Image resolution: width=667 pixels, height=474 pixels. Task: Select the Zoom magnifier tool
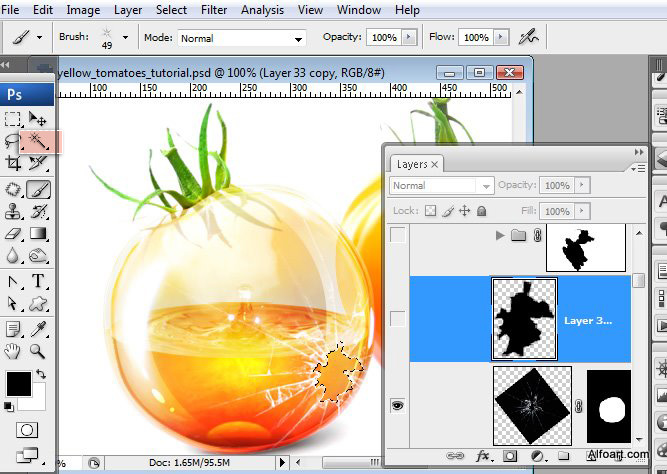tap(38, 350)
